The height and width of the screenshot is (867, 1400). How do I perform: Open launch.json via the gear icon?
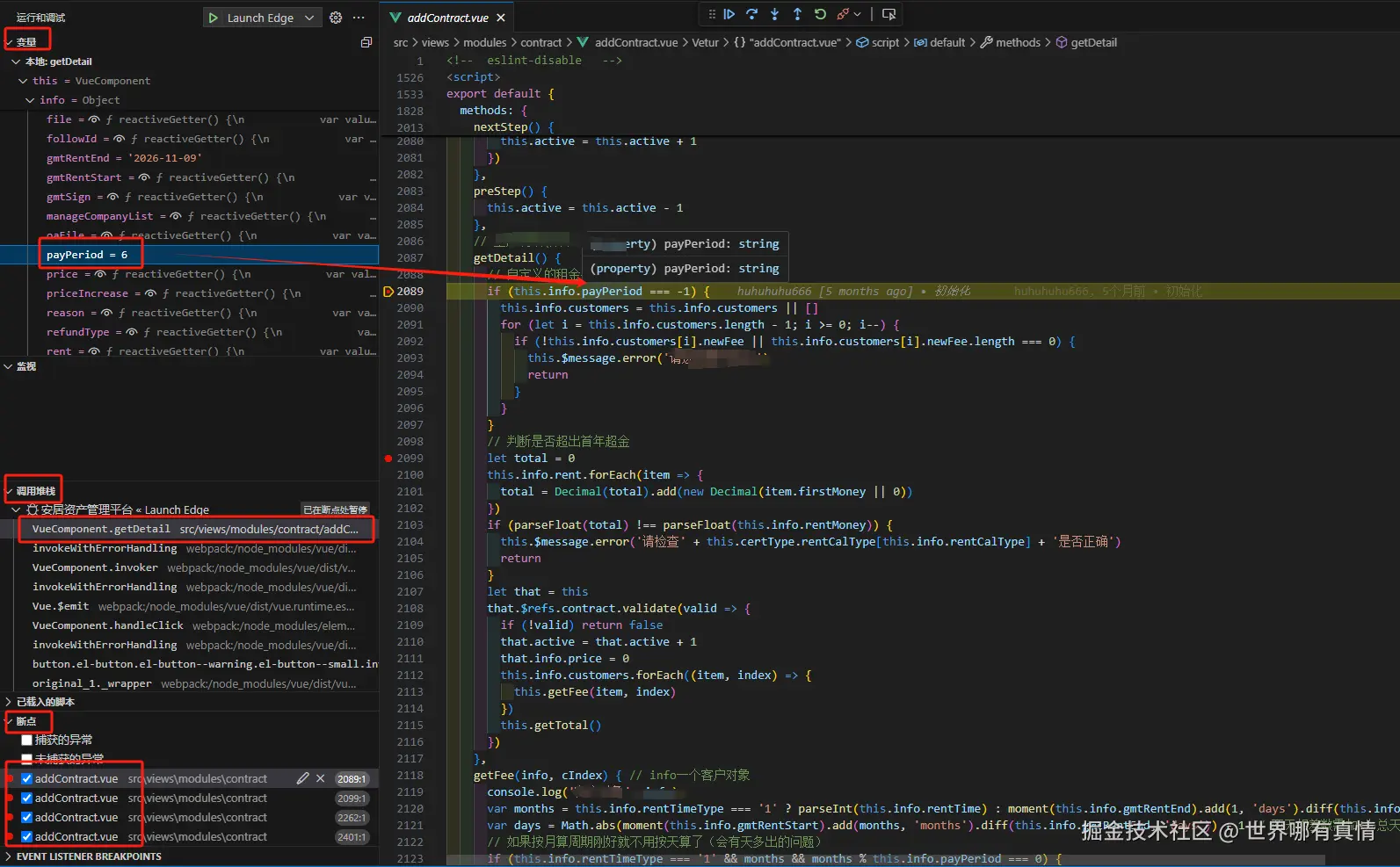click(336, 18)
